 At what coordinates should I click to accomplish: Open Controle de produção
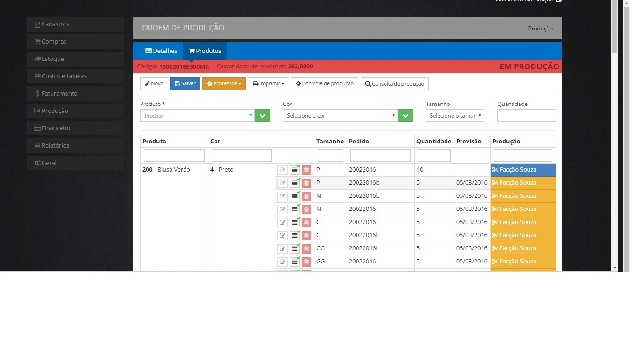[x=324, y=84]
